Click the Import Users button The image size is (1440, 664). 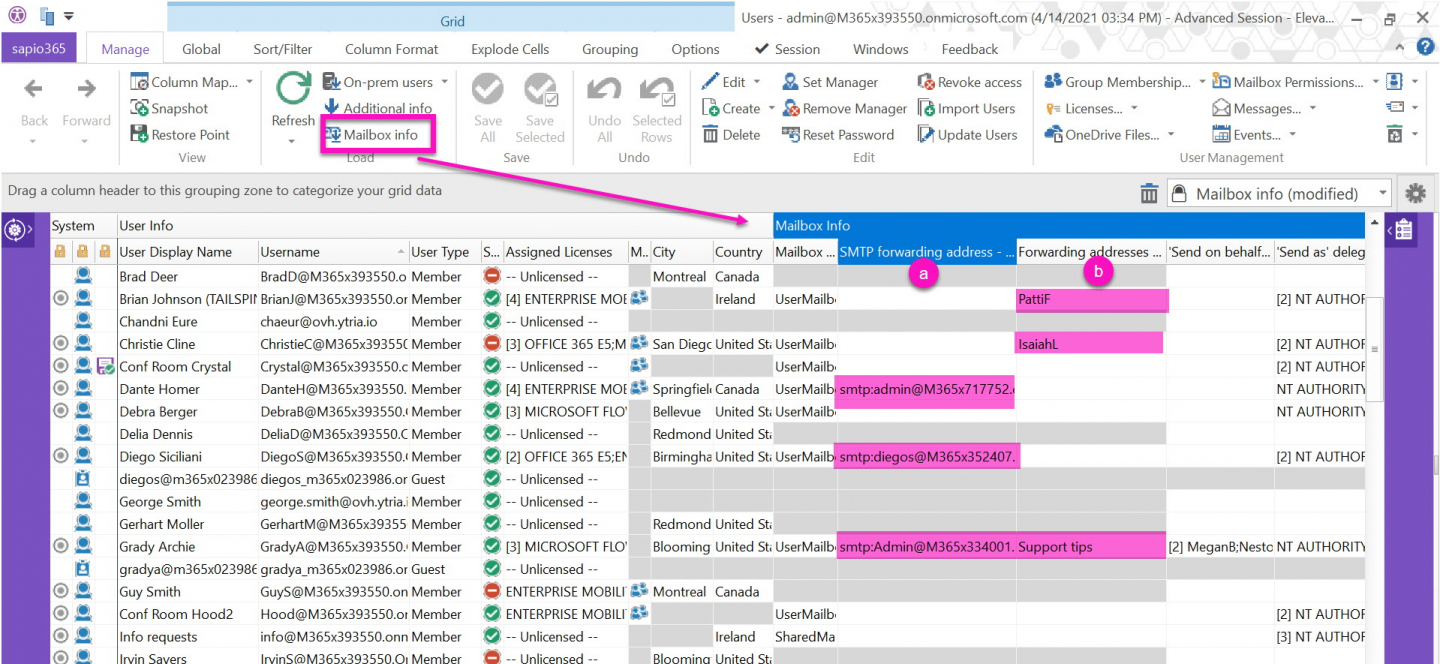[967, 108]
